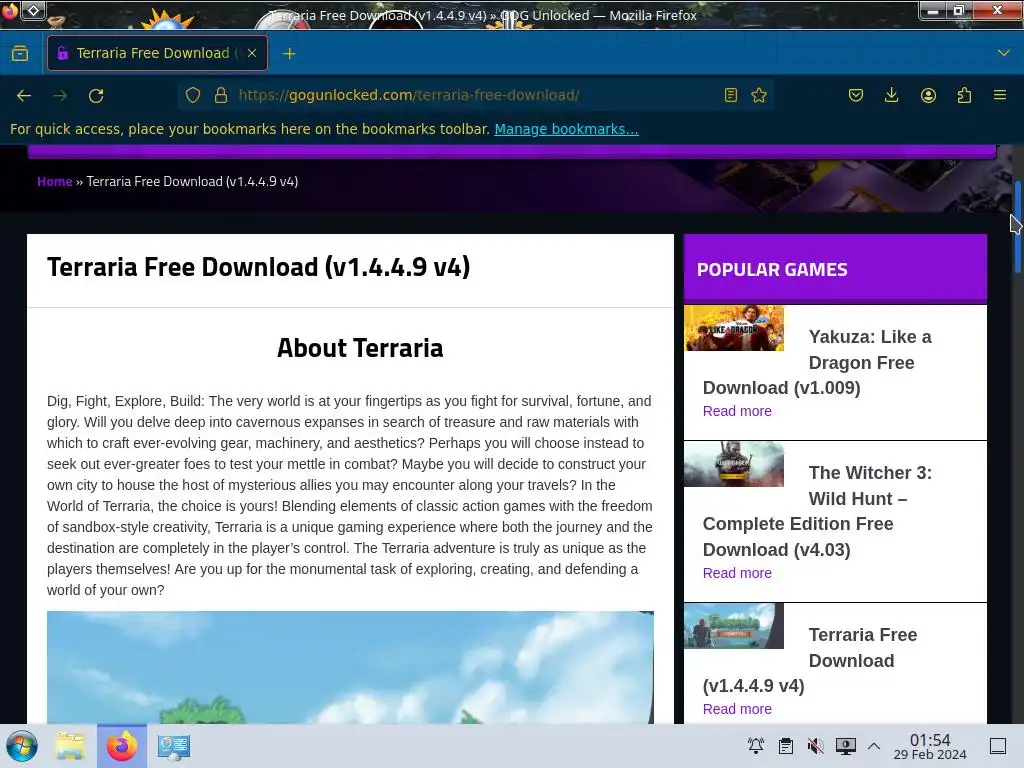Open the extensions puzzle icon
This screenshot has height=768, width=1024.
tap(964, 95)
